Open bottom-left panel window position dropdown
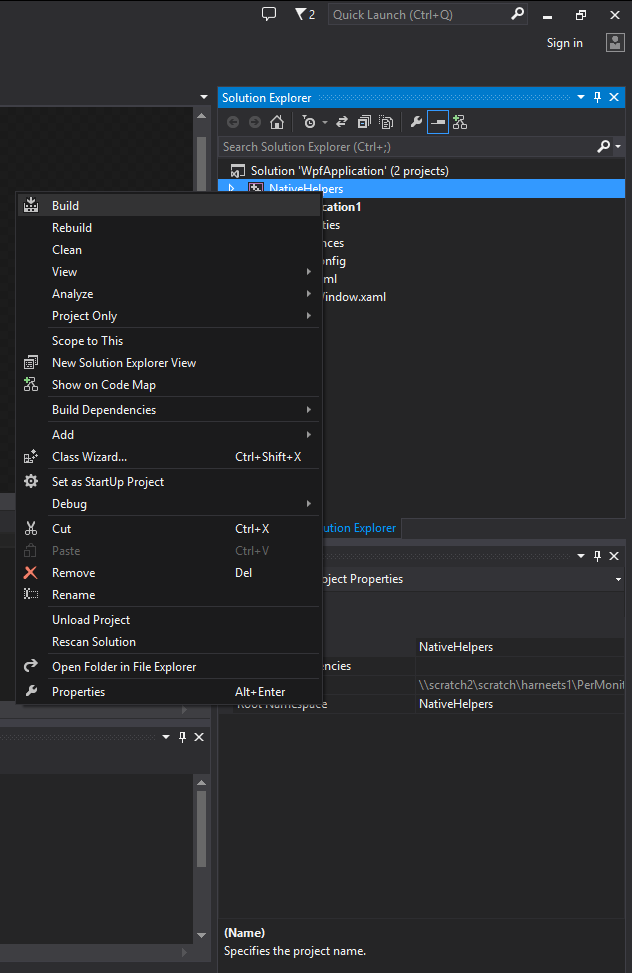This screenshot has width=632, height=973. [x=166, y=737]
